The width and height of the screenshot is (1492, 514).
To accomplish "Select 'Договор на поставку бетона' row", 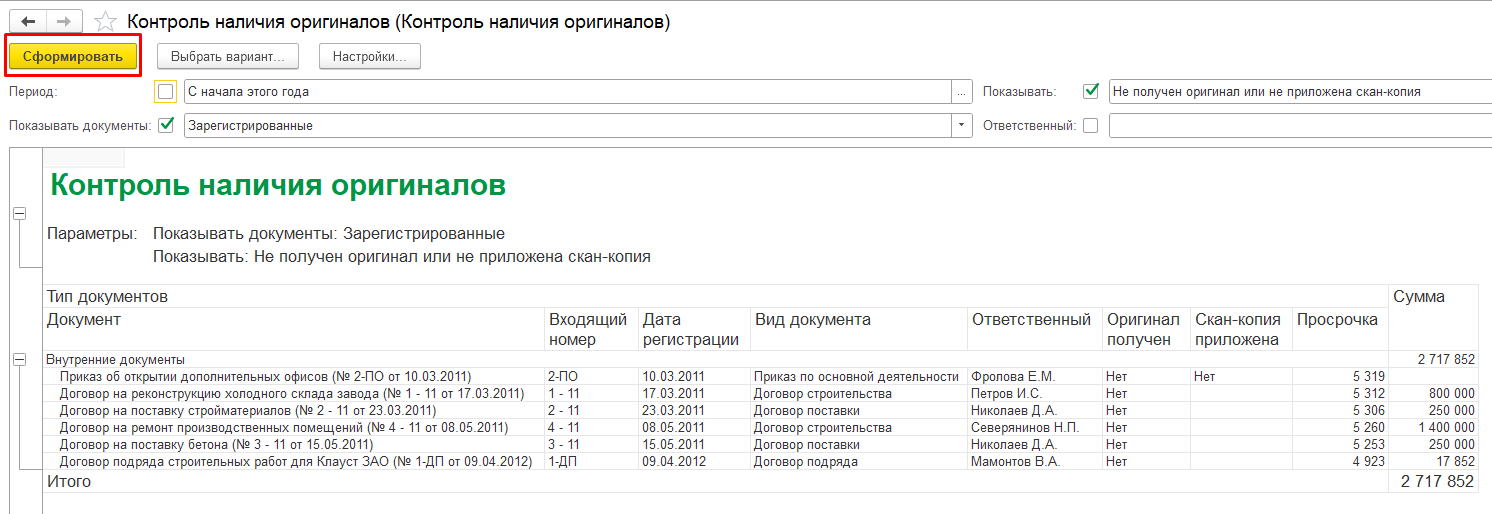I will [761, 444].
